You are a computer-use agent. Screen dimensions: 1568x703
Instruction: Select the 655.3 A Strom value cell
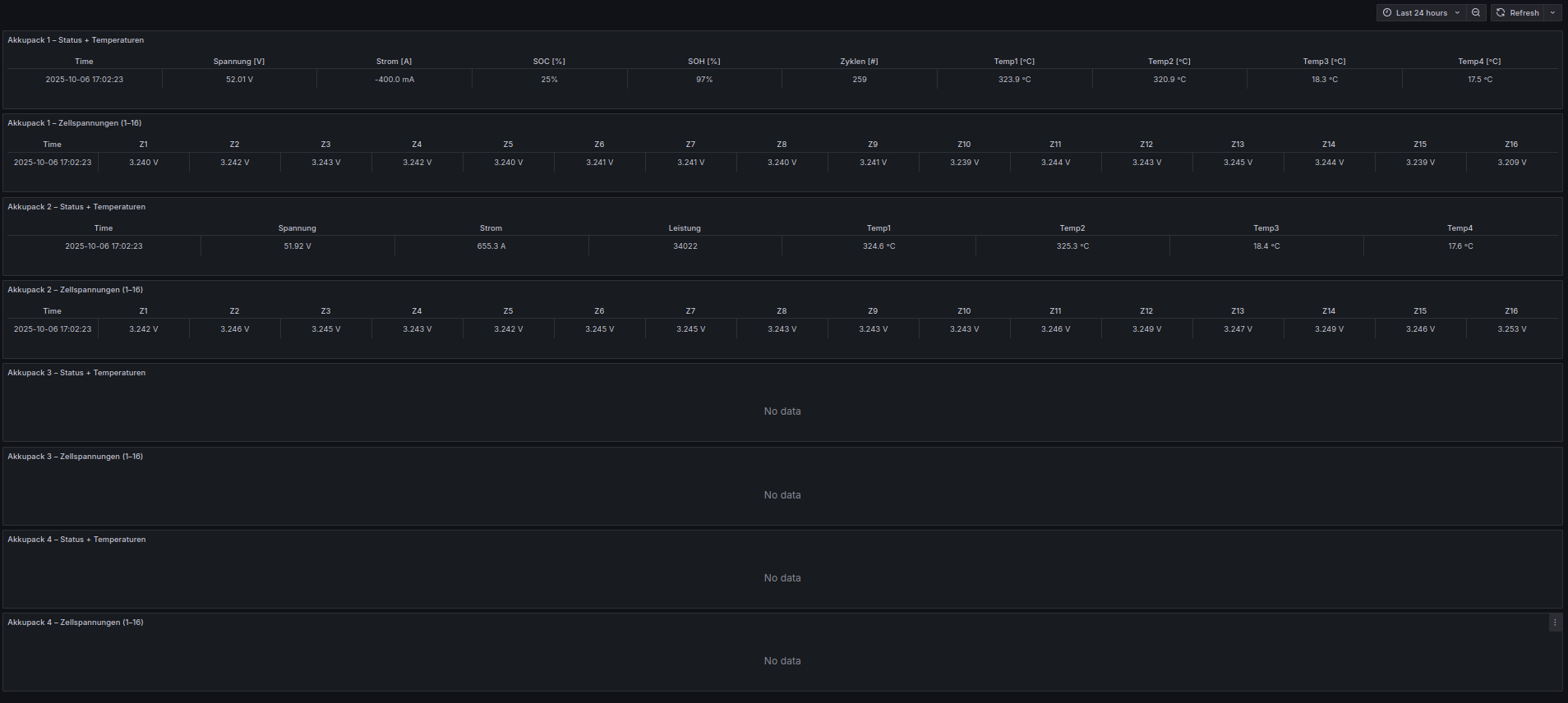491,246
